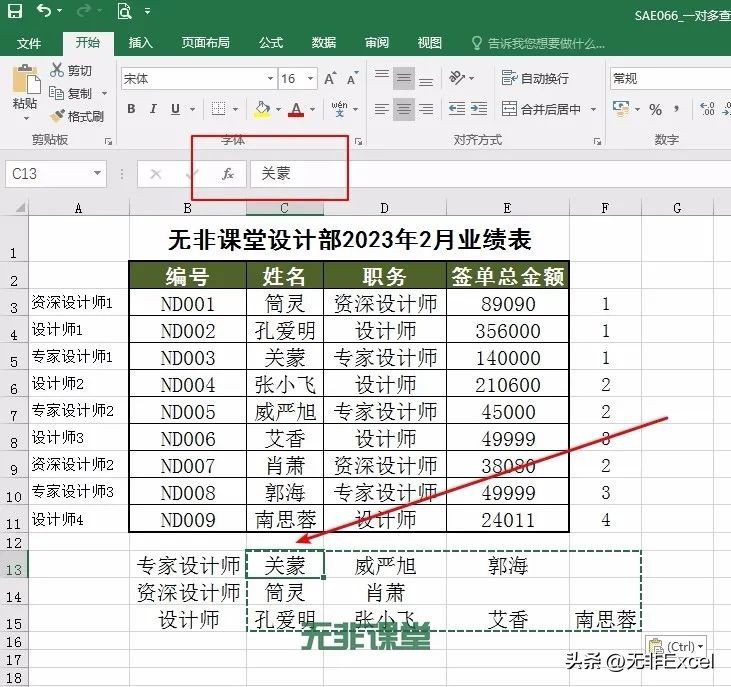The width and height of the screenshot is (731, 687).
Task: Open the alignment group dialog launcher
Action: (597, 141)
